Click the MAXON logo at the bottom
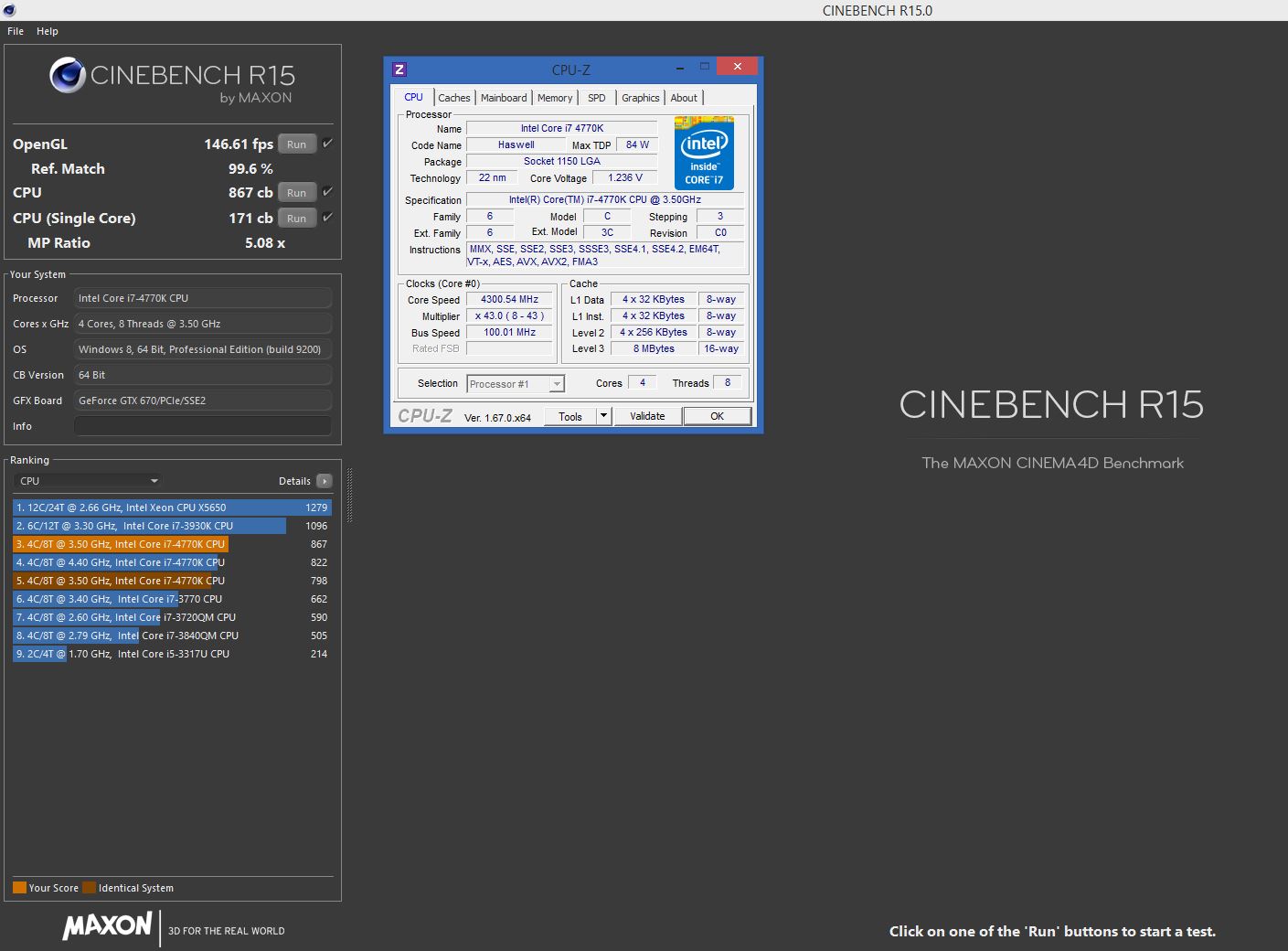1288x951 pixels. tap(107, 925)
